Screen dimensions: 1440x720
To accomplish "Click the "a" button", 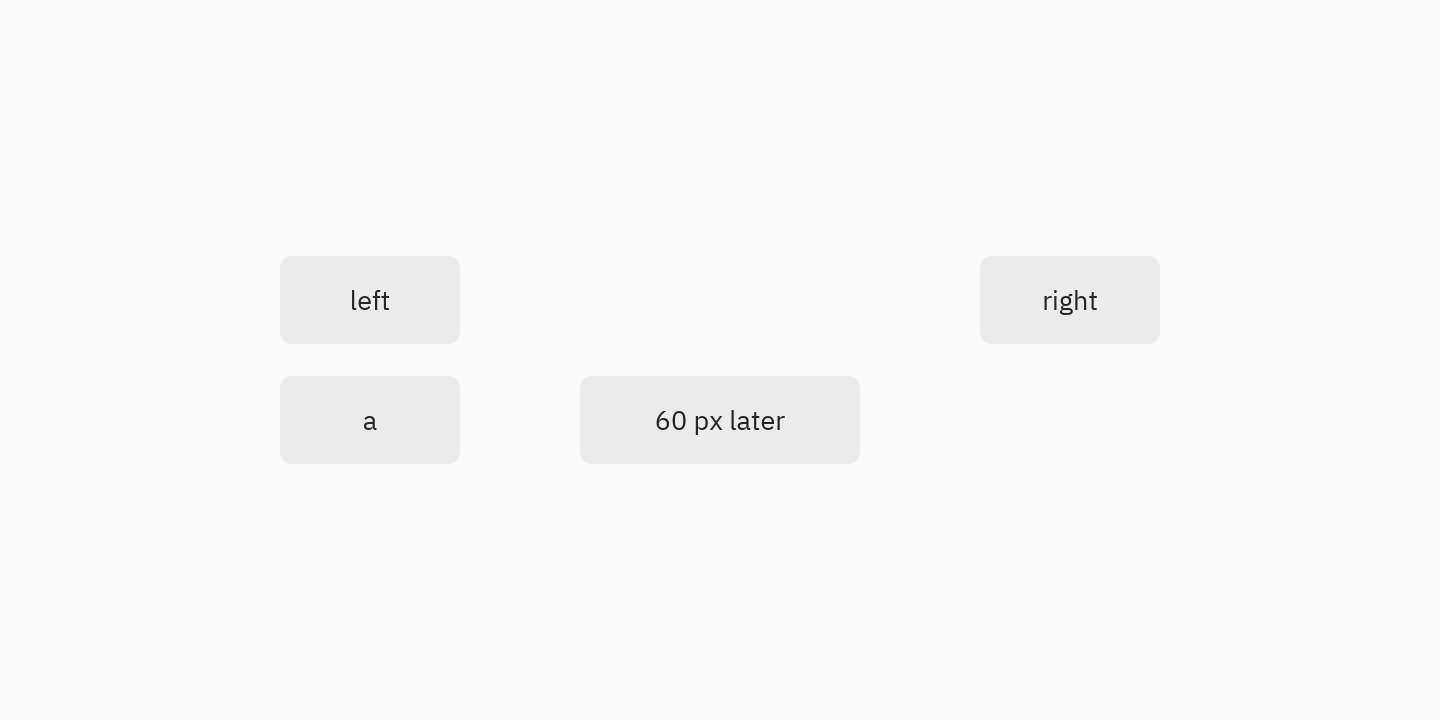I will pos(370,420).
